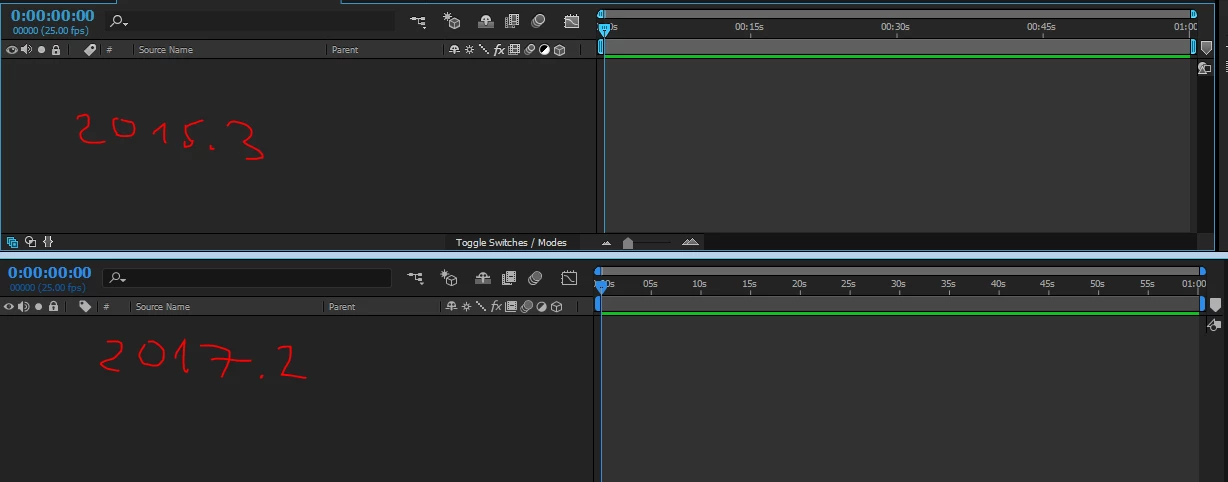Image resolution: width=1228 pixels, height=482 pixels.
Task: Click the Shy switch column header in 2017.2 panel
Action: click(x=452, y=307)
